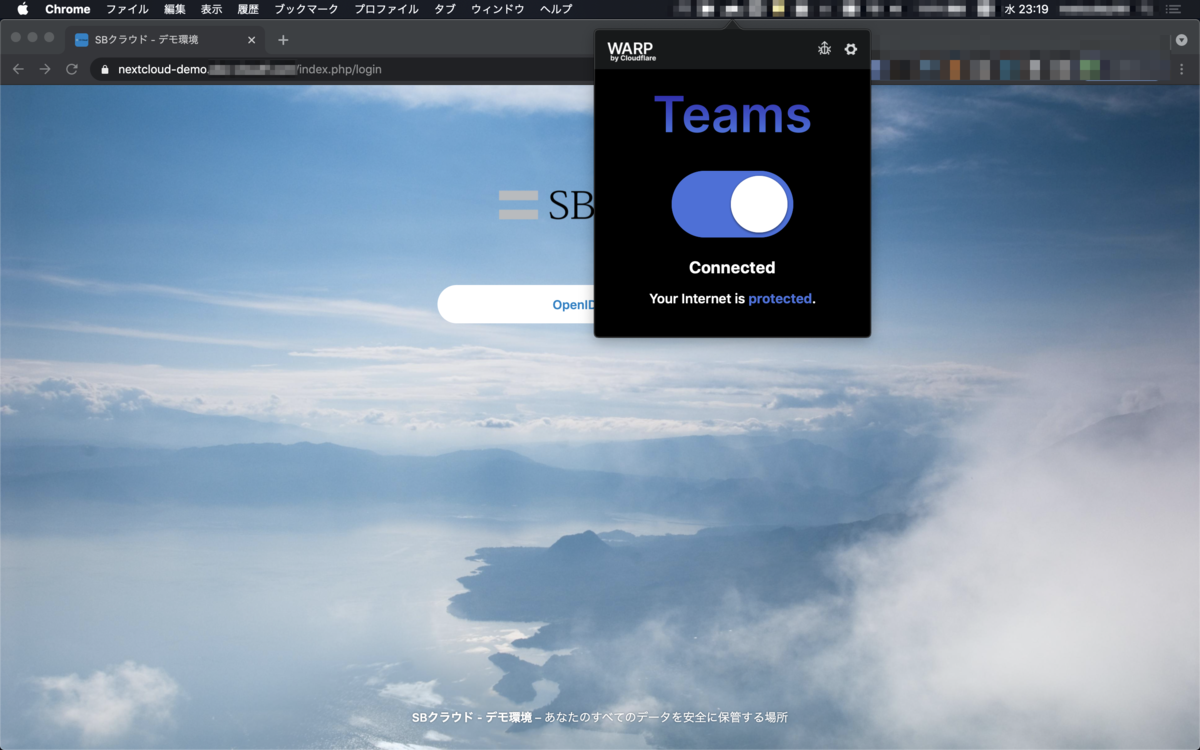Screen dimensions: 1200x750
Task: Open the 編集 menu
Action: coord(175,9)
